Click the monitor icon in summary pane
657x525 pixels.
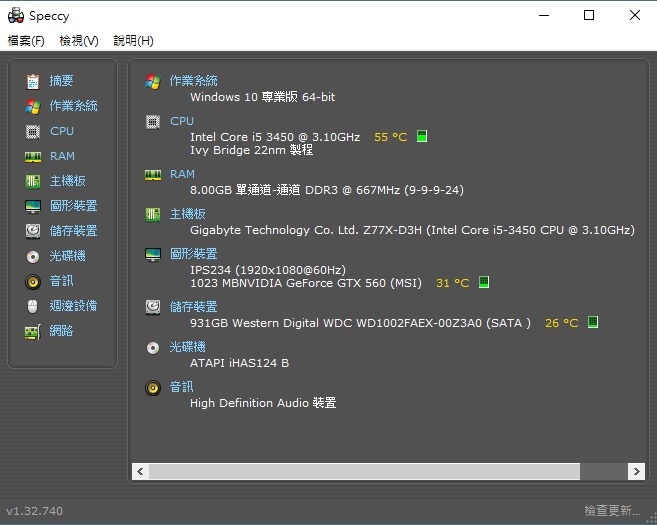coord(153,254)
